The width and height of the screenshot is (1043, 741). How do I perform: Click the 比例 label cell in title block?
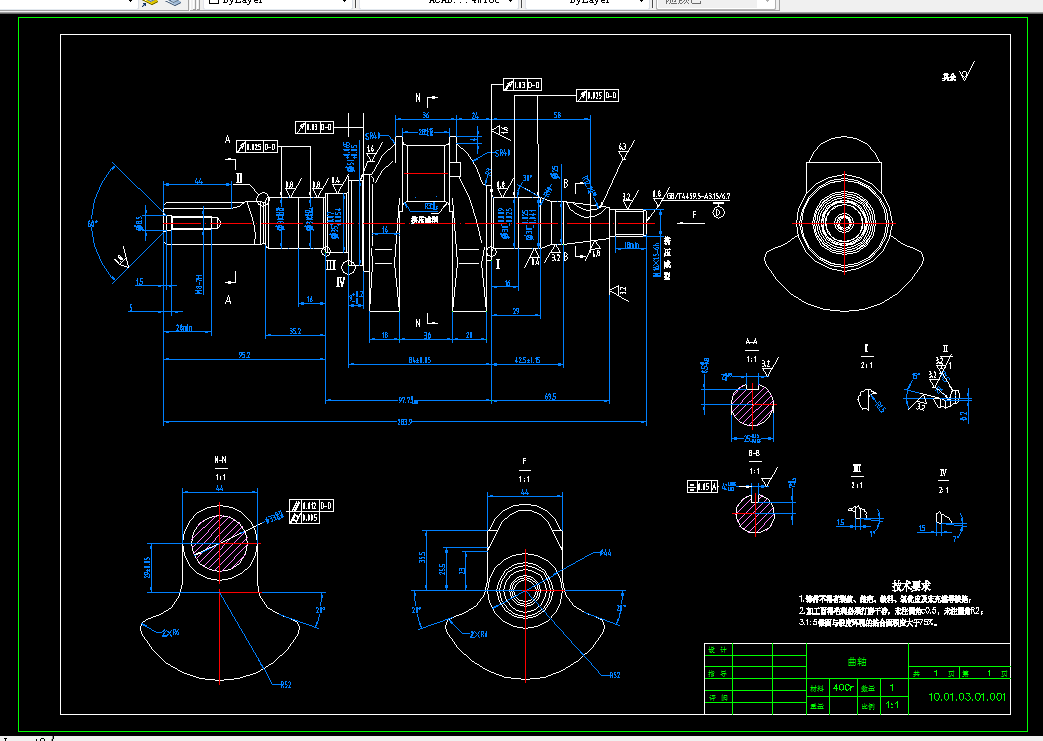tap(868, 706)
